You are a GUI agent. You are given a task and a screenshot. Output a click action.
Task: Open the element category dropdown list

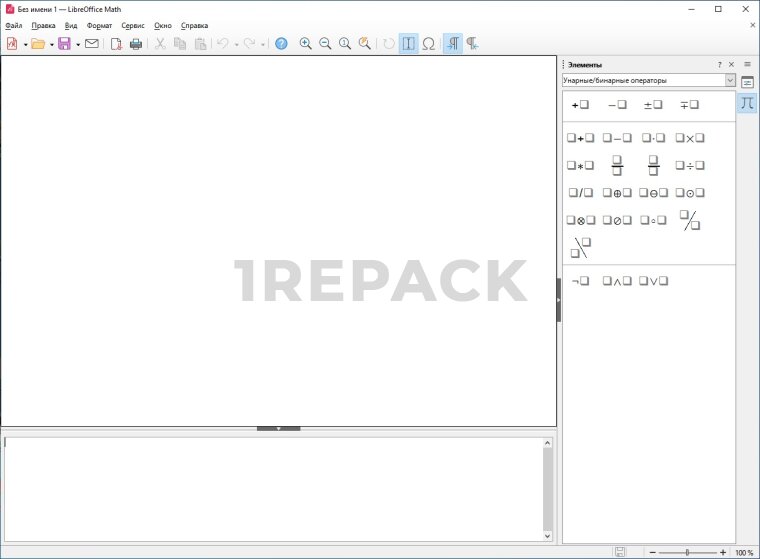(x=729, y=80)
